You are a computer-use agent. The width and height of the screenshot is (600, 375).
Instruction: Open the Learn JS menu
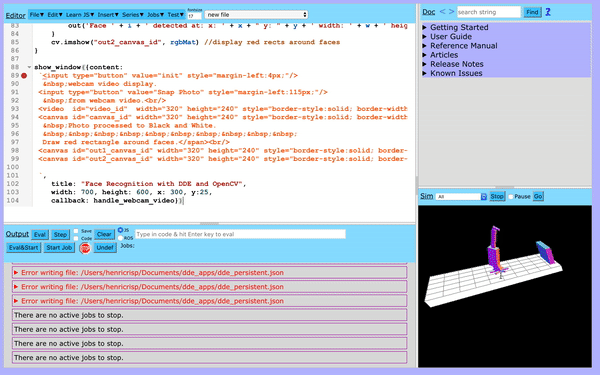pyautogui.click(x=80, y=15)
